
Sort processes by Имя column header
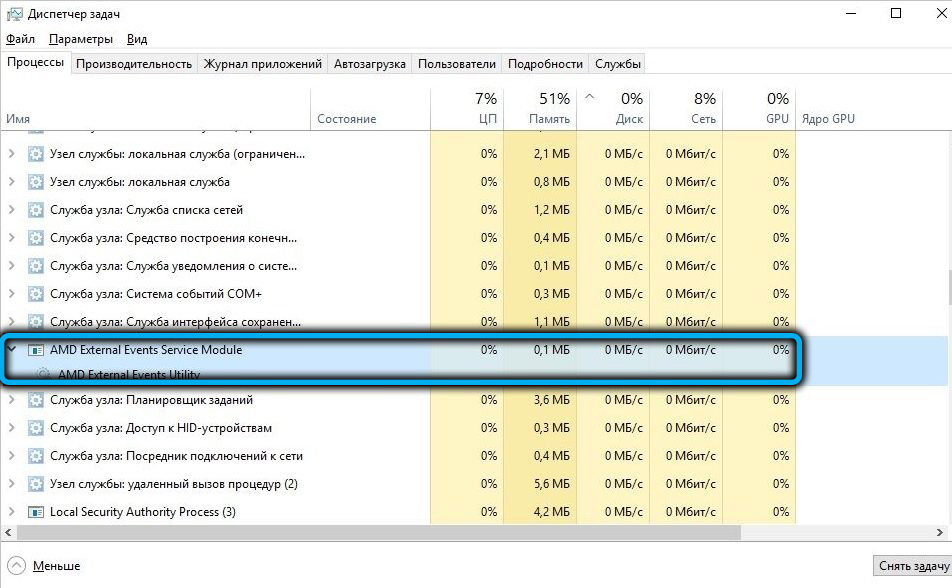[x=155, y=109]
